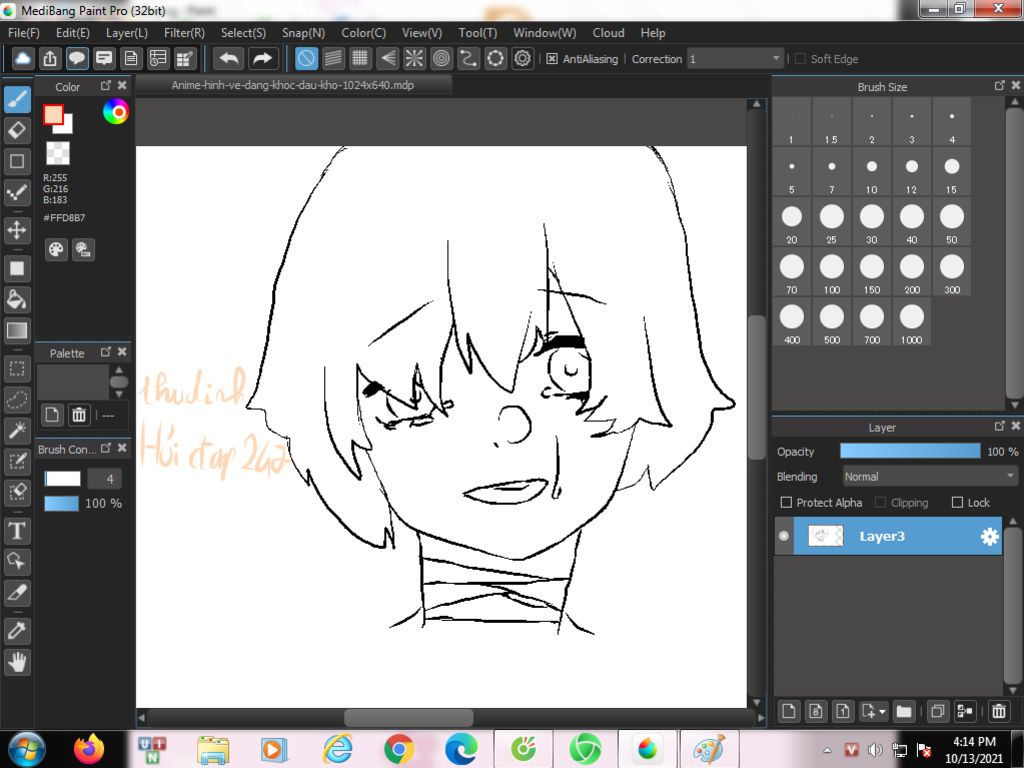Pop out the Palette panel
This screenshot has width=1024, height=768.
pyautogui.click(x=106, y=352)
